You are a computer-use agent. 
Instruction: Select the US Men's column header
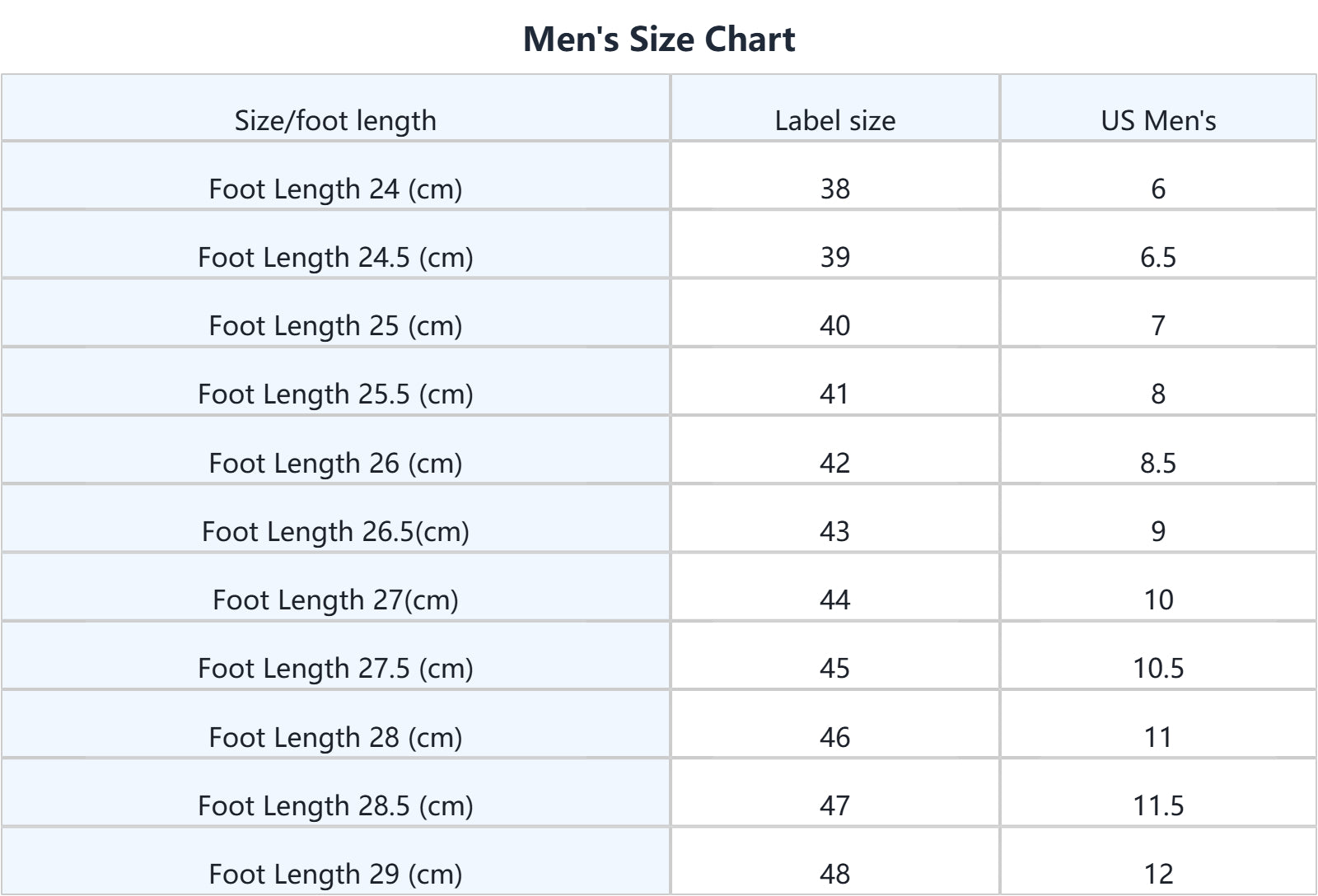pos(1158,120)
